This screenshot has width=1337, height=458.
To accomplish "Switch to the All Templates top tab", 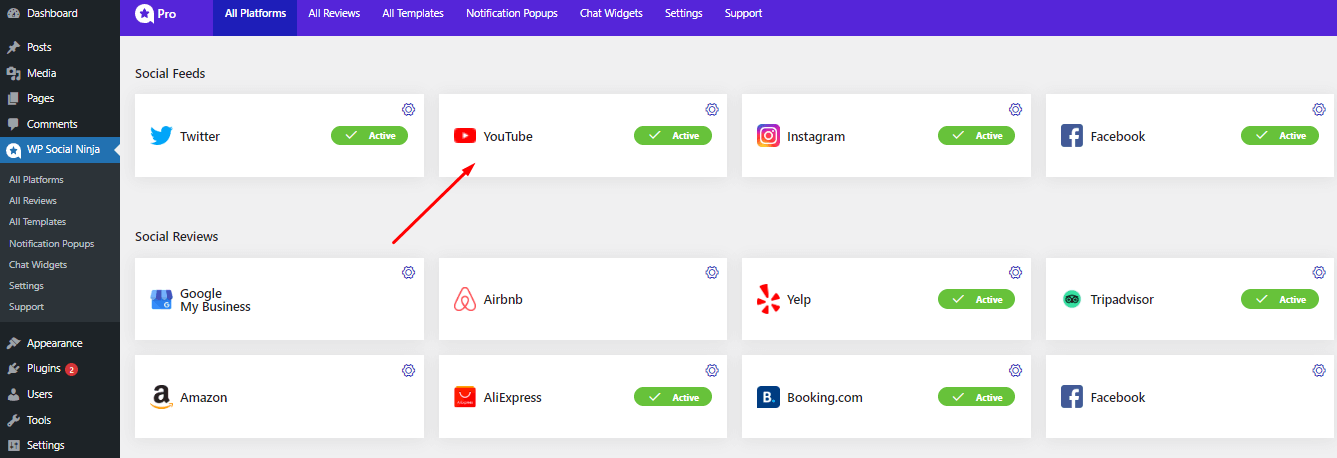I will (413, 14).
